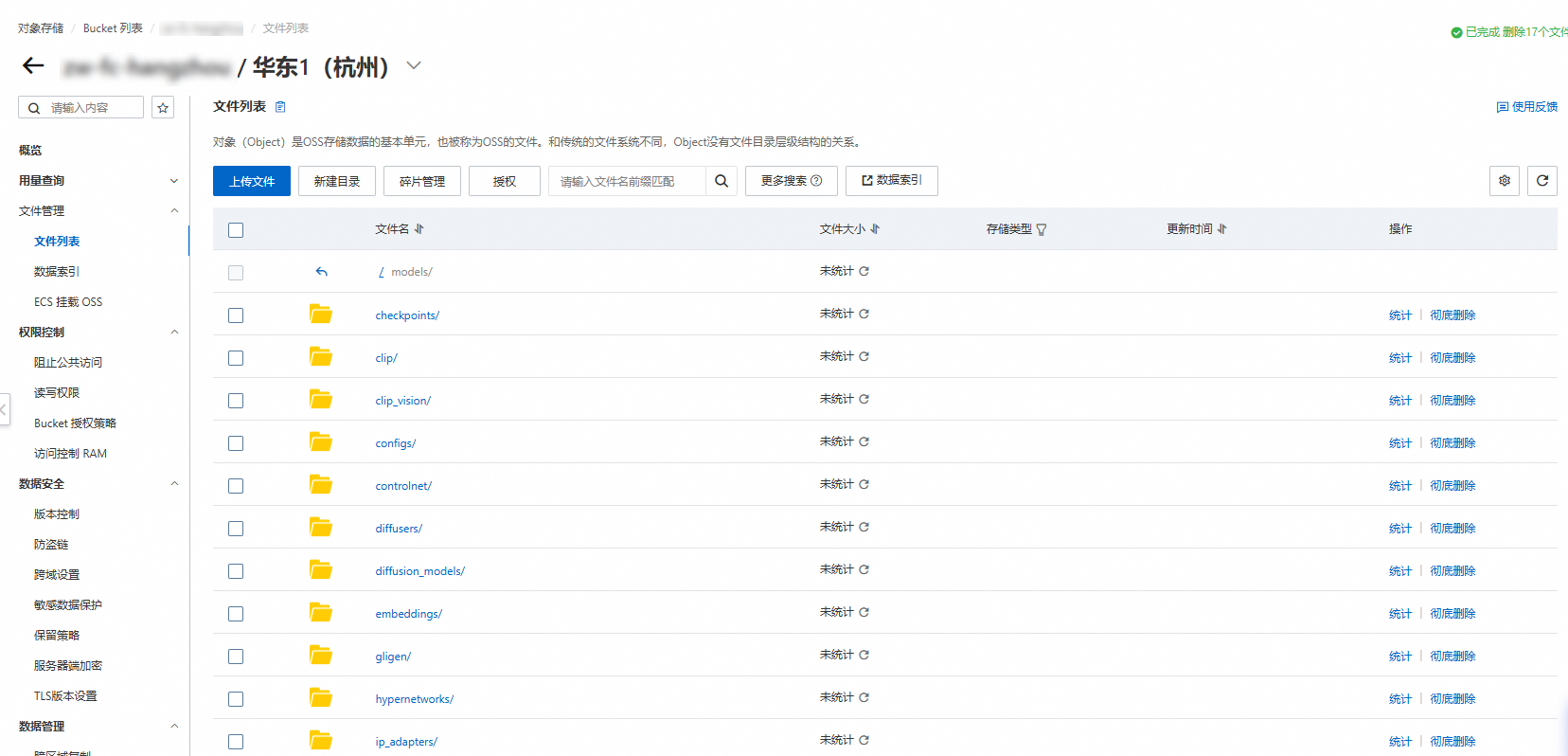1568x756 pixels.
Task: Check the box for hypernetworks/ row
Action: click(236, 699)
